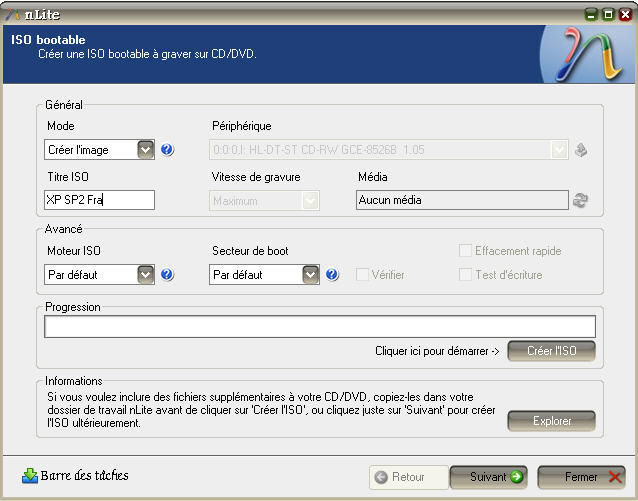Open the Mode dropdown showing Créer l'image

click(99, 150)
